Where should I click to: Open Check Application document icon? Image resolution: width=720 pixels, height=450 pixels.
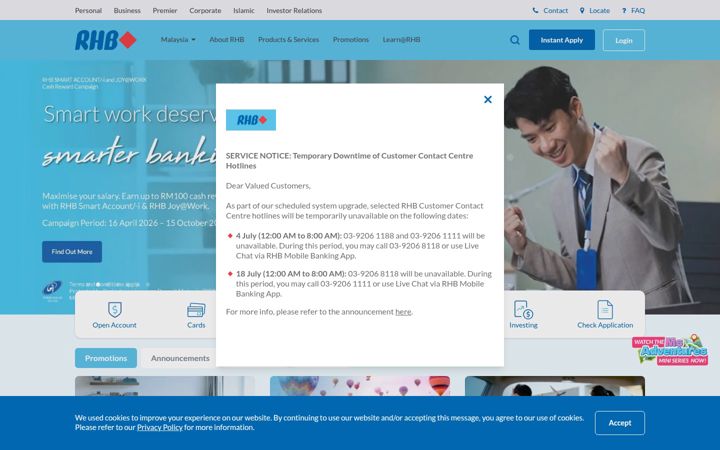pos(605,309)
